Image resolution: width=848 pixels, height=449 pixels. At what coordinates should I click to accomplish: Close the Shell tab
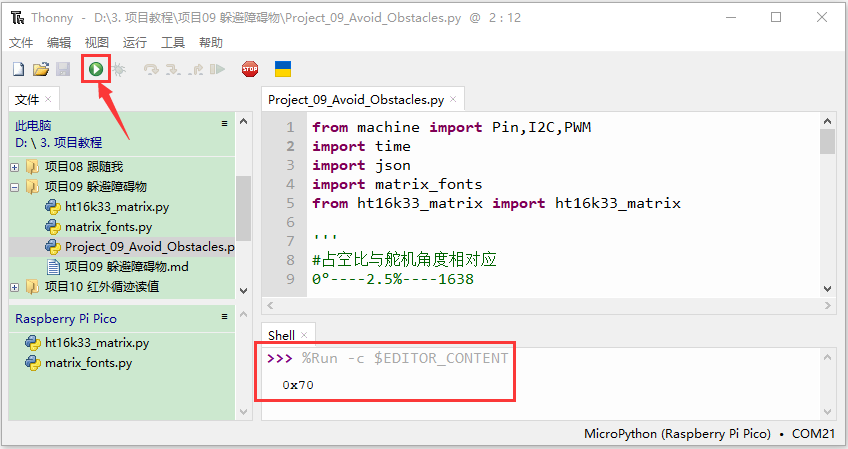[x=304, y=335]
